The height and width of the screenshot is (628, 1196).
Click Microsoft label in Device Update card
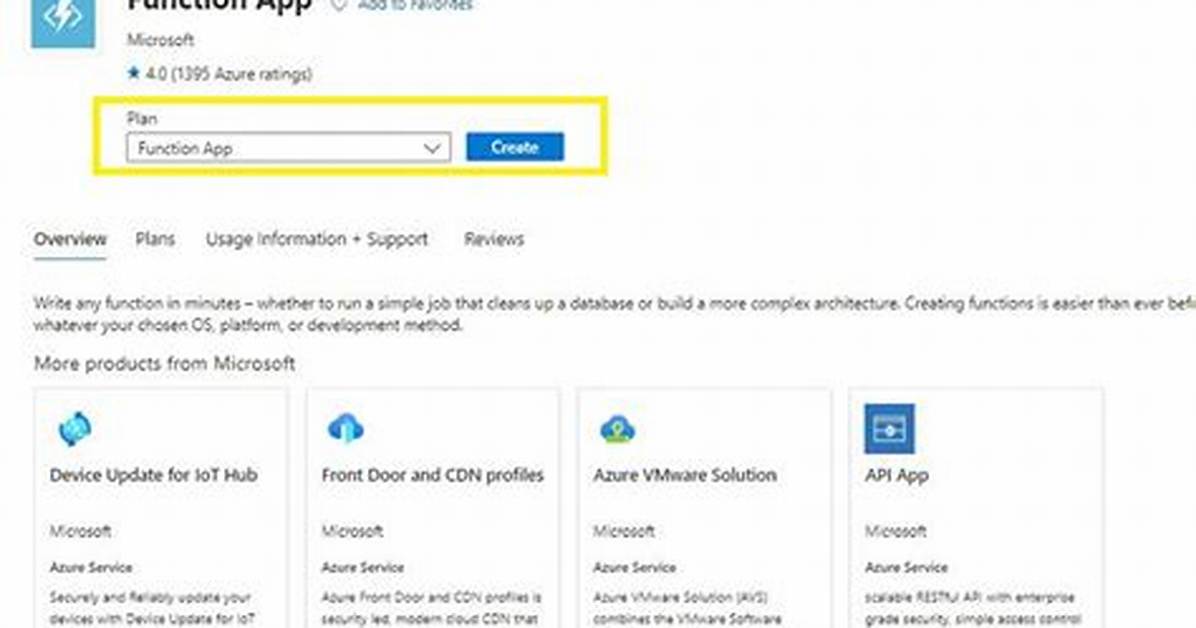80,531
